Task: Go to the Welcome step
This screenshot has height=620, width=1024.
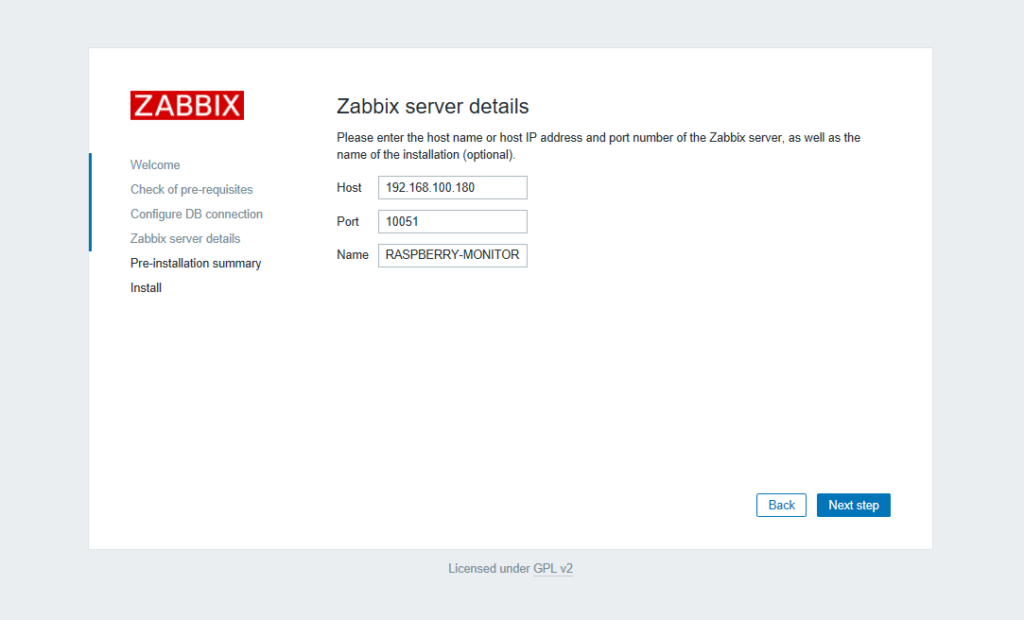Action: [x=155, y=165]
